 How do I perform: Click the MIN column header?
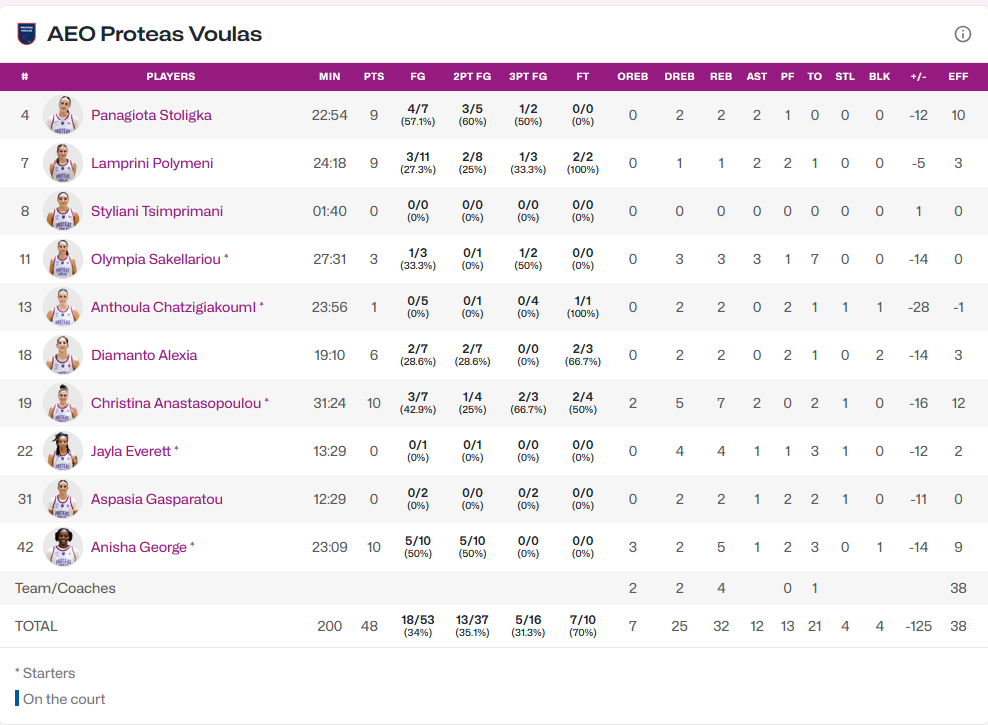(x=329, y=76)
